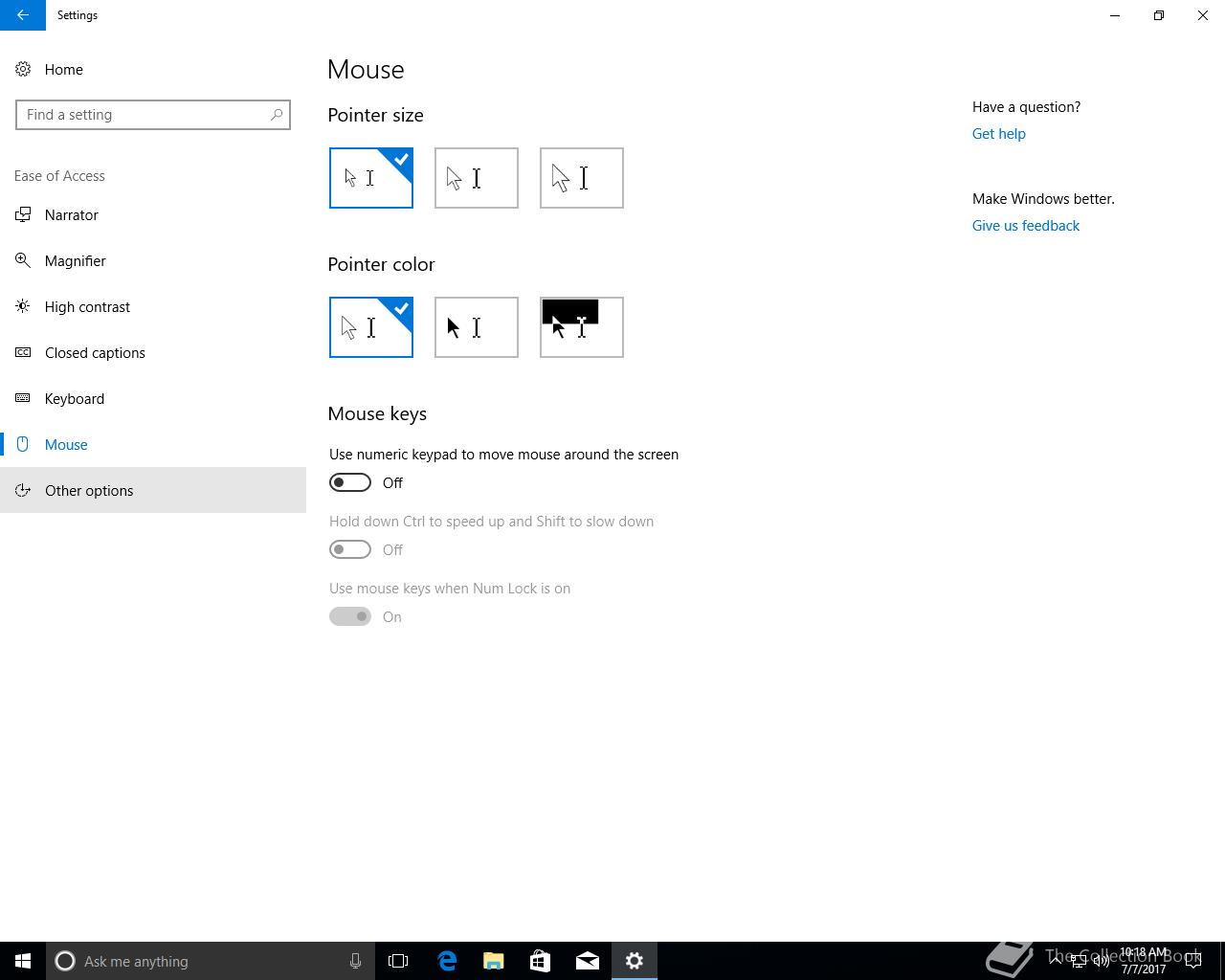The height and width of the screenshot is (980, 1225).
Task: Toggle numeric keypad mouse keys on
Action: point(350,483)
